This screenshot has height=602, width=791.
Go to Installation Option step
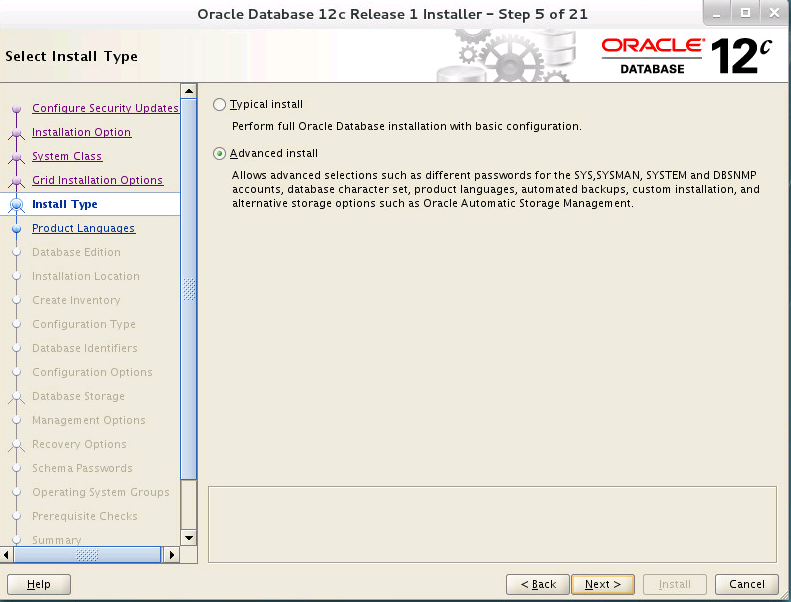[81, 132]
